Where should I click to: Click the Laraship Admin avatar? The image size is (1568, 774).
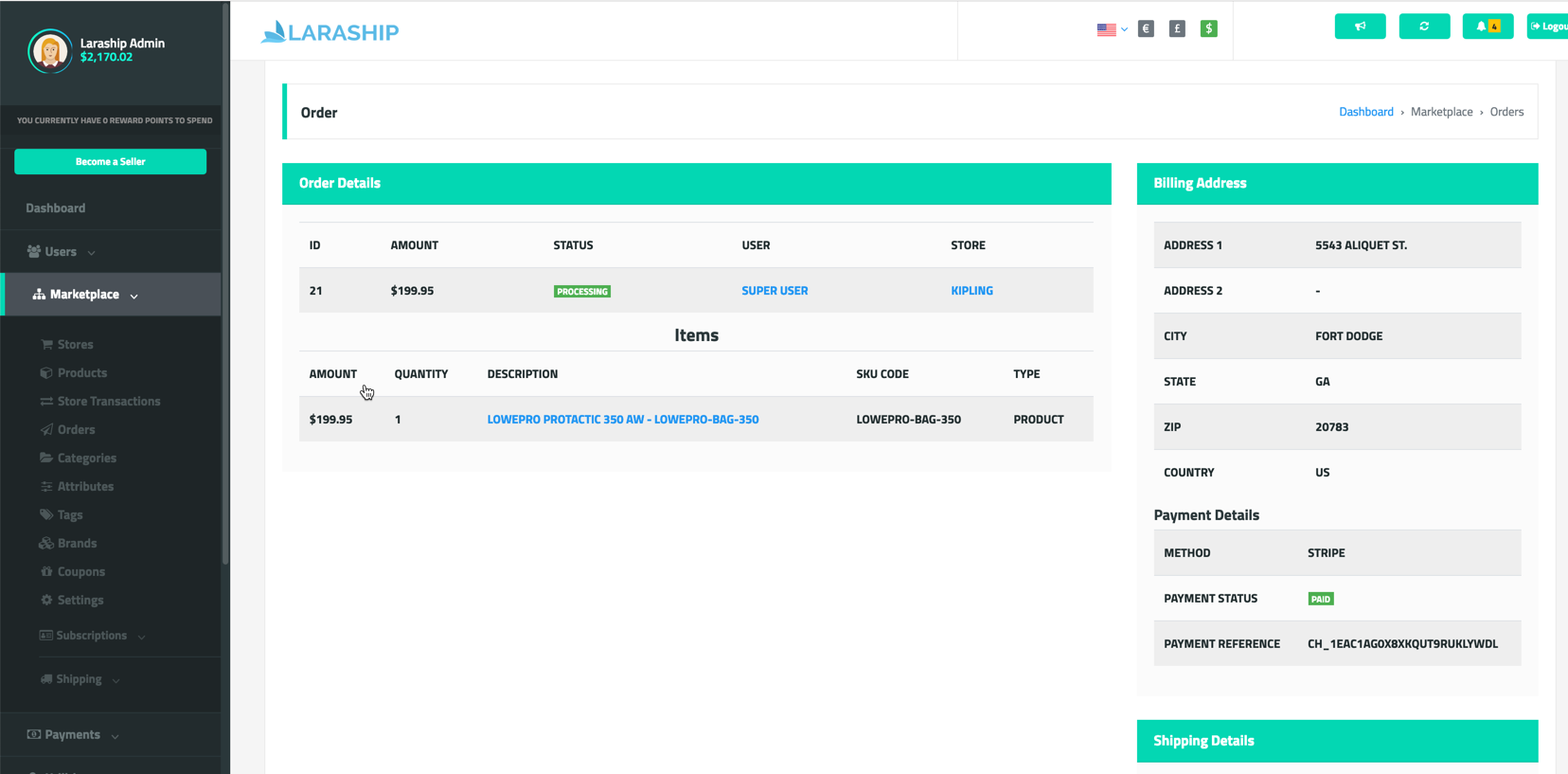tap(50, 51)
